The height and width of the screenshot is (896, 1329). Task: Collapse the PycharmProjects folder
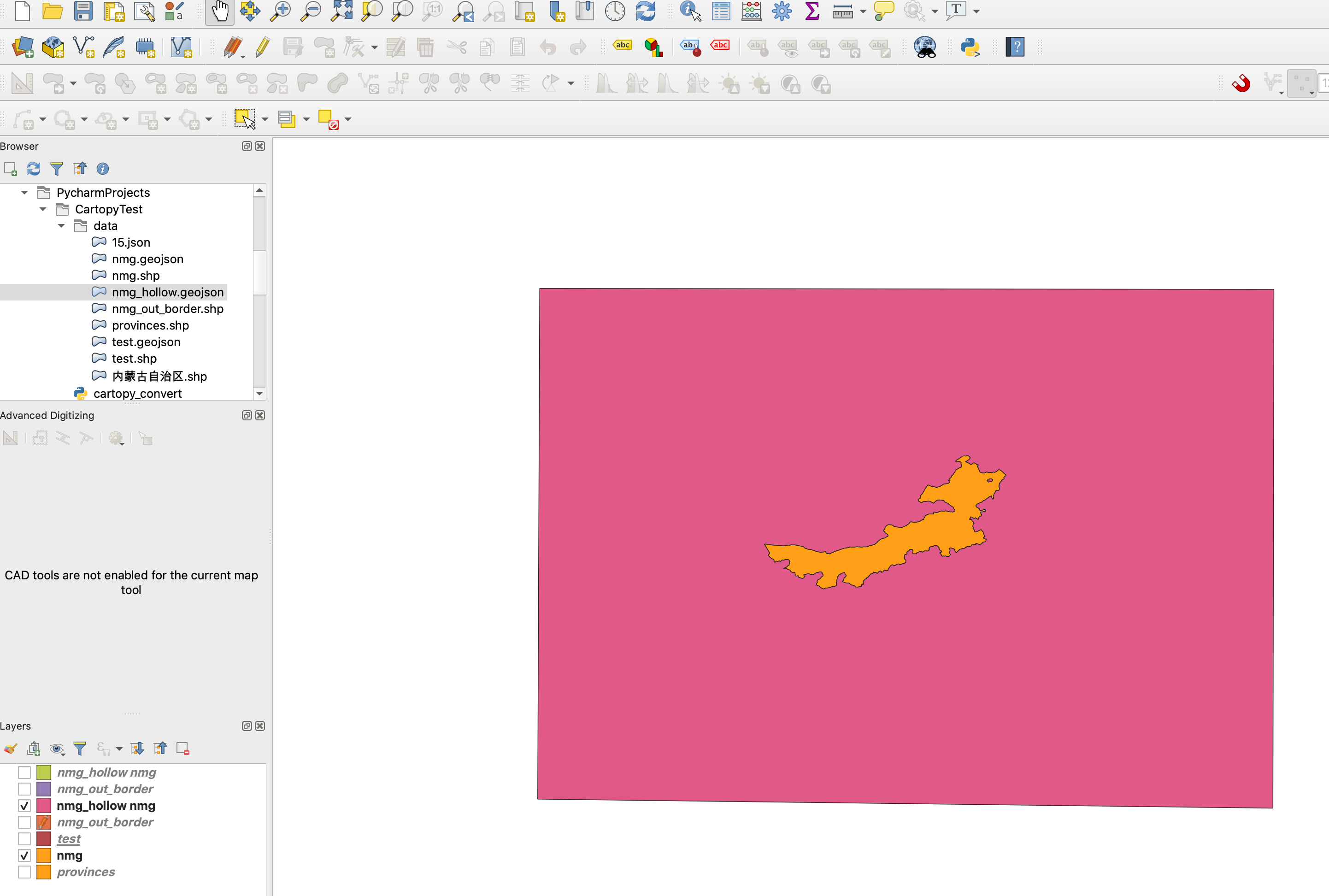[x=24, y=193]
